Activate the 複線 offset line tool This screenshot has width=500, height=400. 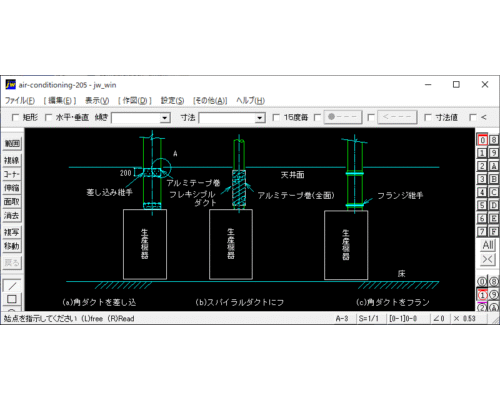point(12,160)
